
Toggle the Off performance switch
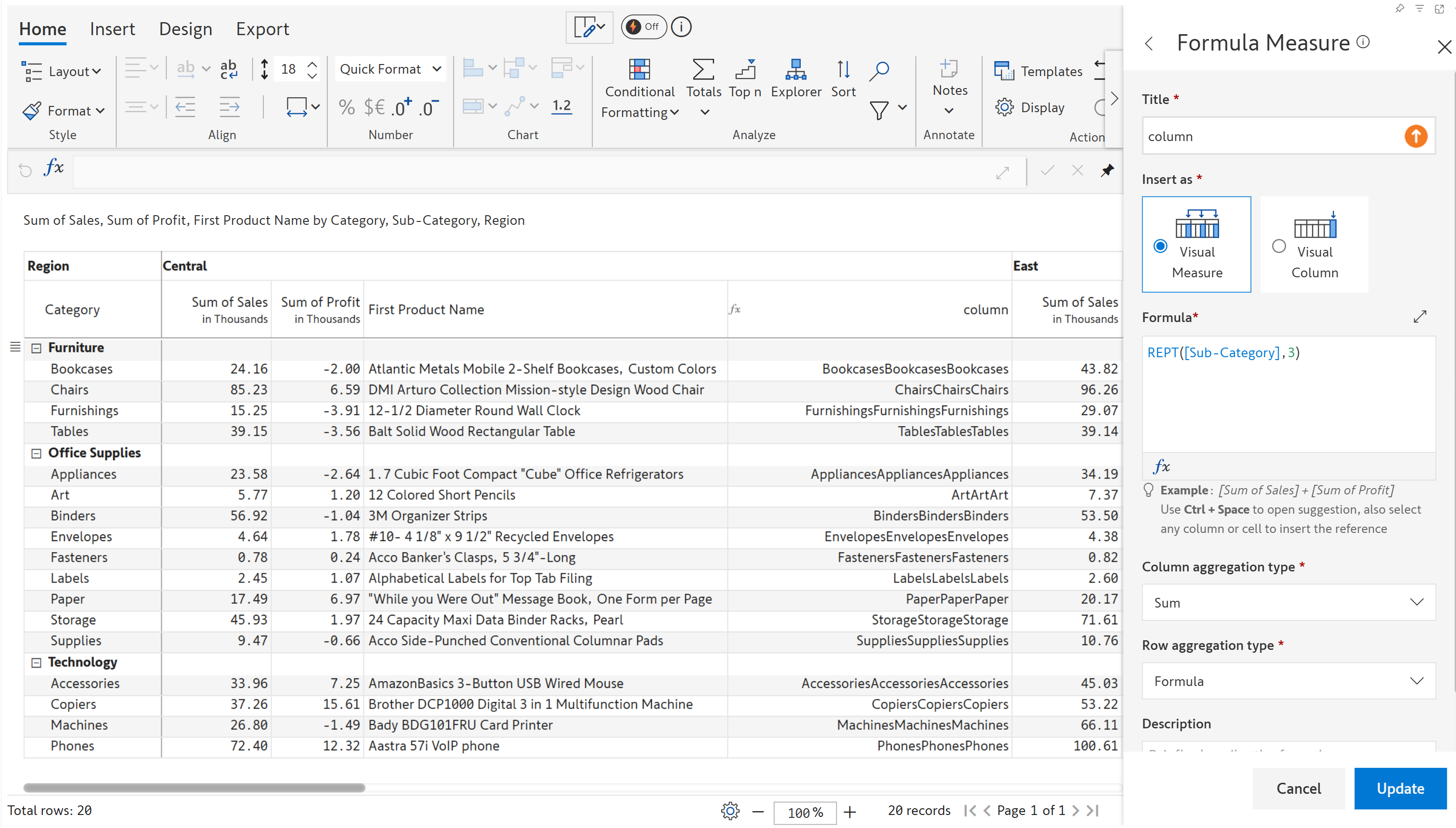coord(643,27)
